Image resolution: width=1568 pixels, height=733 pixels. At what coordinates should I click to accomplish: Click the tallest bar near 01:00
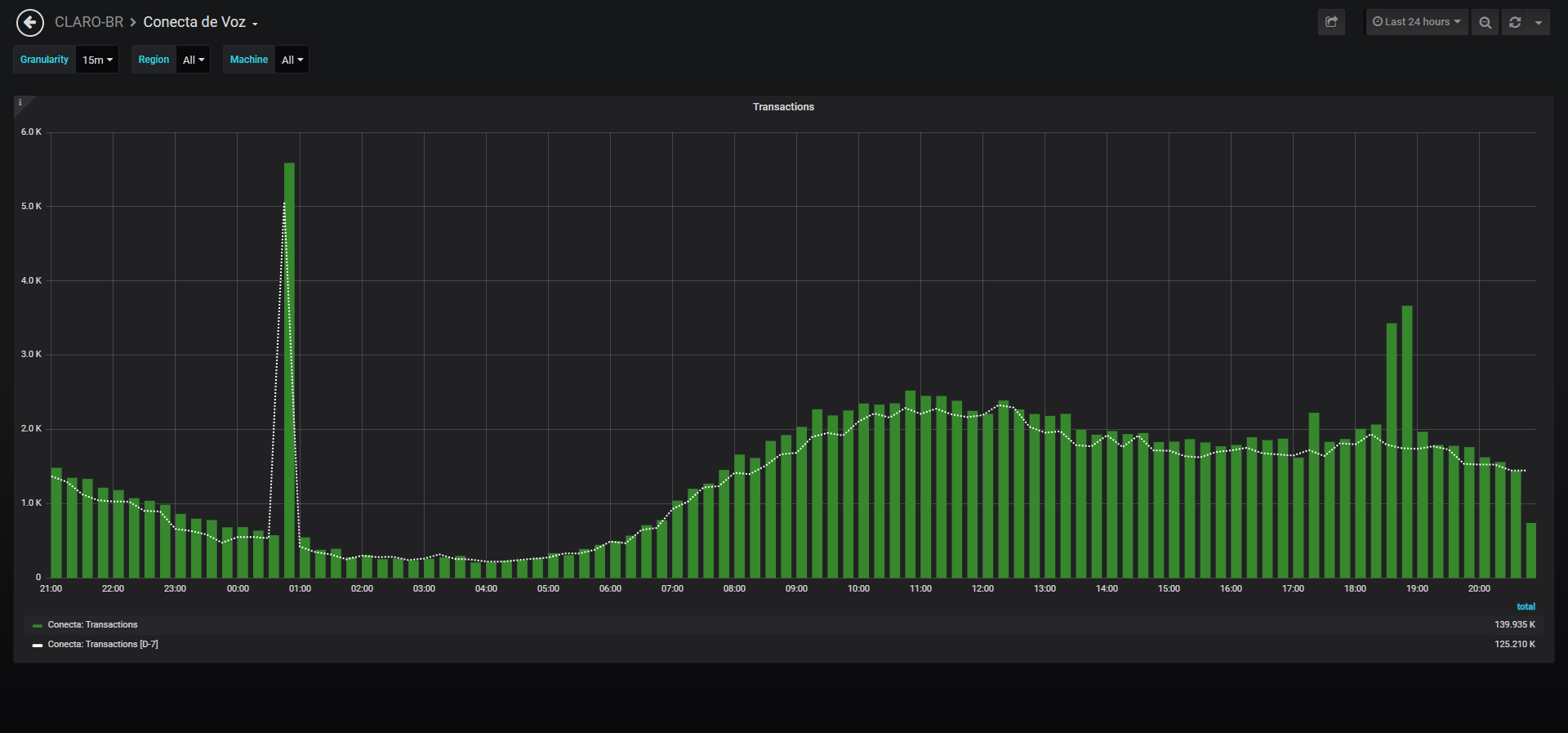pyautogui.click(x=289, y=370)
